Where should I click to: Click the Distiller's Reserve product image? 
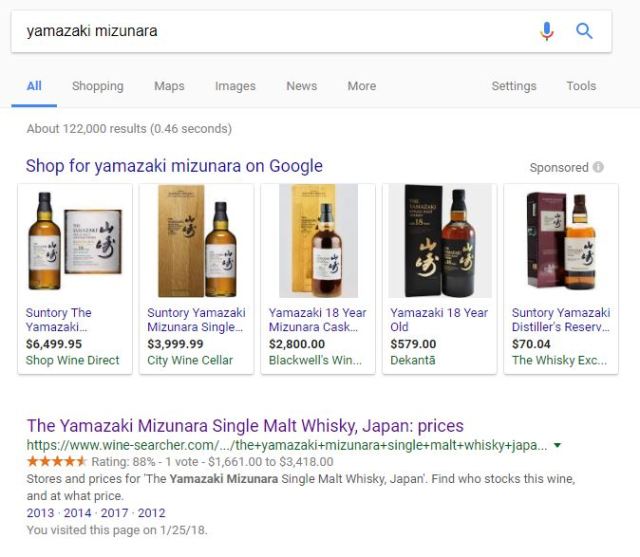pos(561,241)
